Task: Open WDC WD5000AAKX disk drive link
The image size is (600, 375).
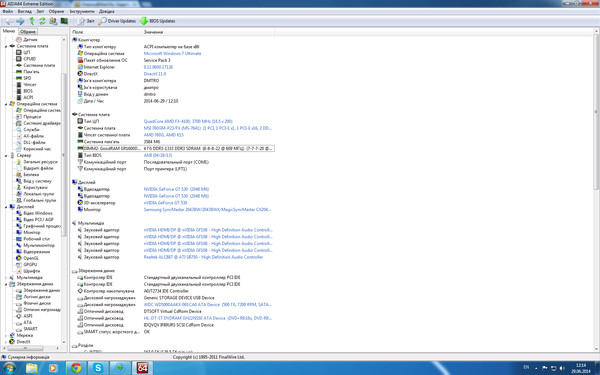Action: 207,305
